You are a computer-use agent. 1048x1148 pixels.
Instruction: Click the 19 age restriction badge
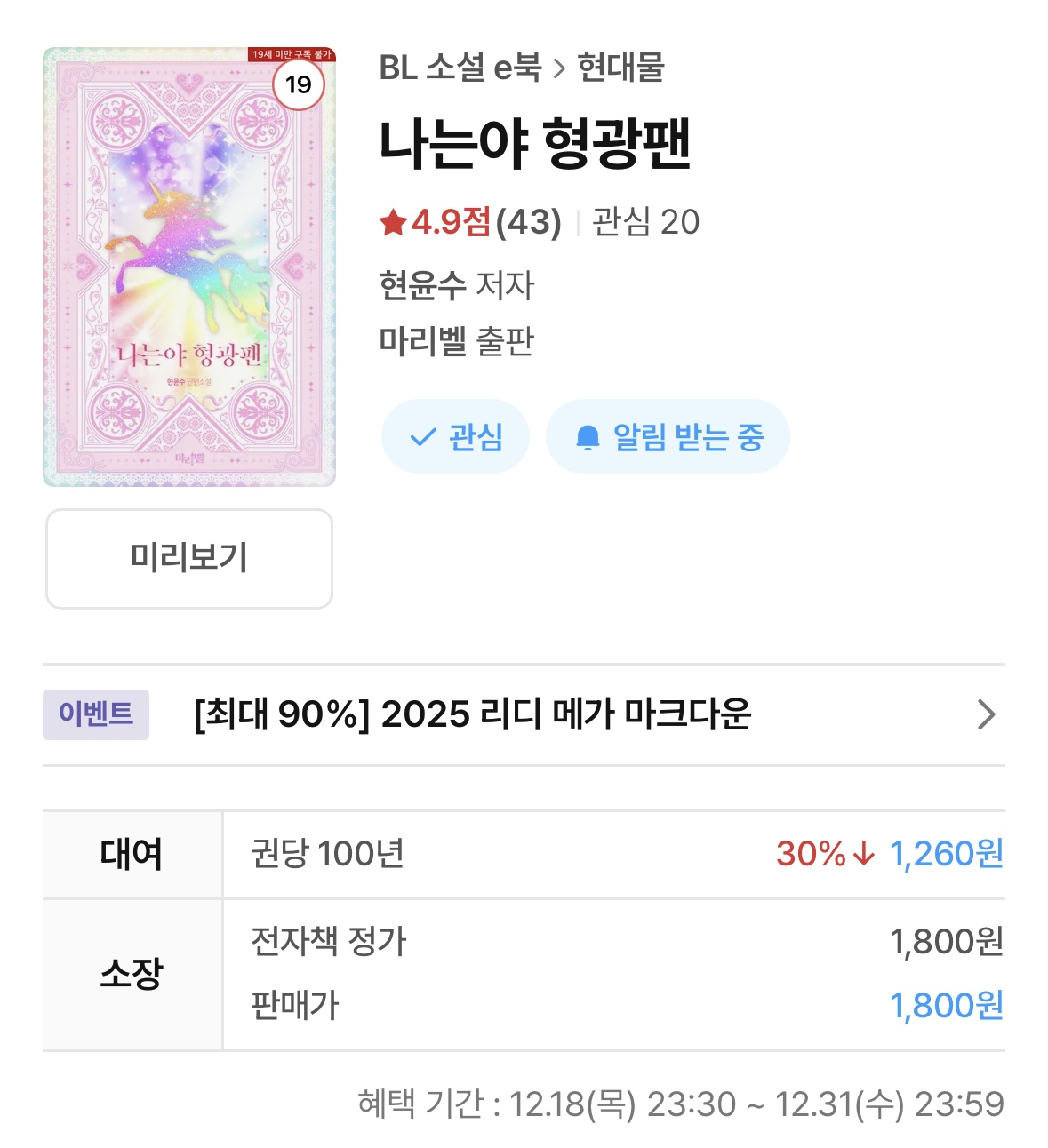click(x=299, y=84)
